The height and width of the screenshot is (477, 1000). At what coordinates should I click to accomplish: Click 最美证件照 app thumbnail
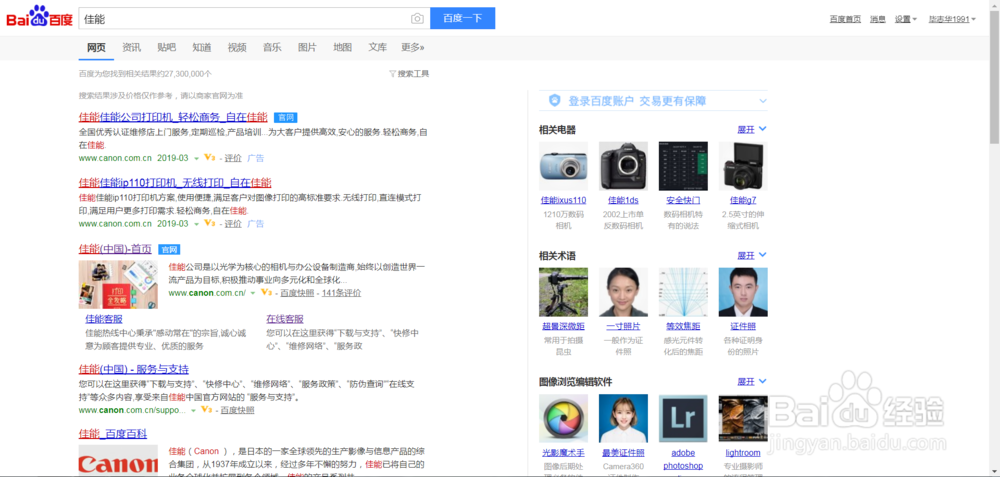coord(623,418)
